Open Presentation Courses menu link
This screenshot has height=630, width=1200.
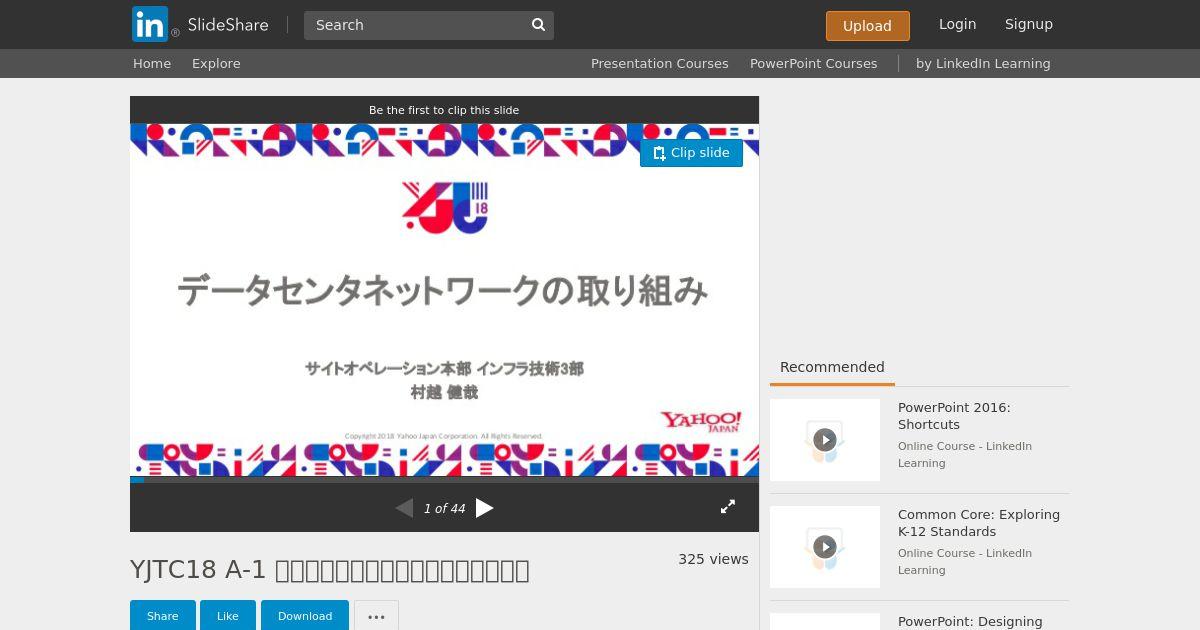coord(659,63)
